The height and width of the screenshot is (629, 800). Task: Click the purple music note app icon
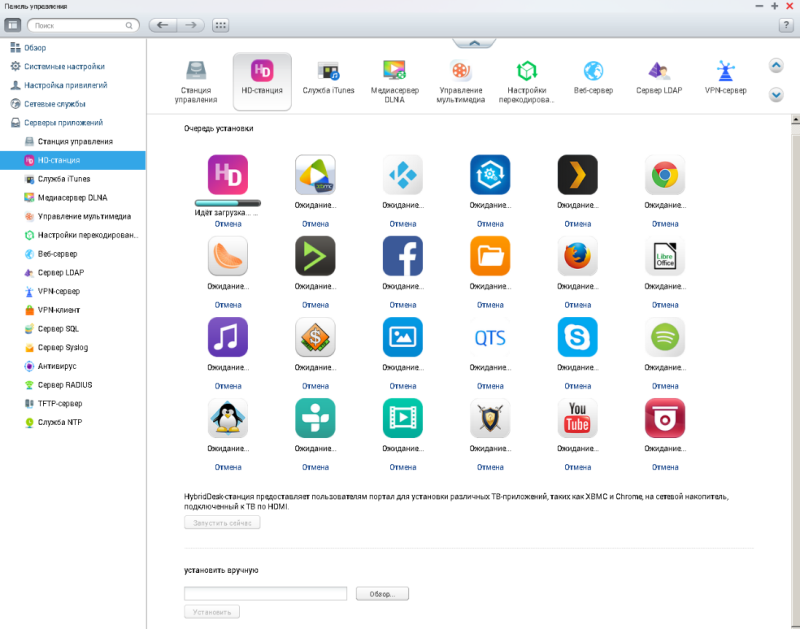pos(228,337)
